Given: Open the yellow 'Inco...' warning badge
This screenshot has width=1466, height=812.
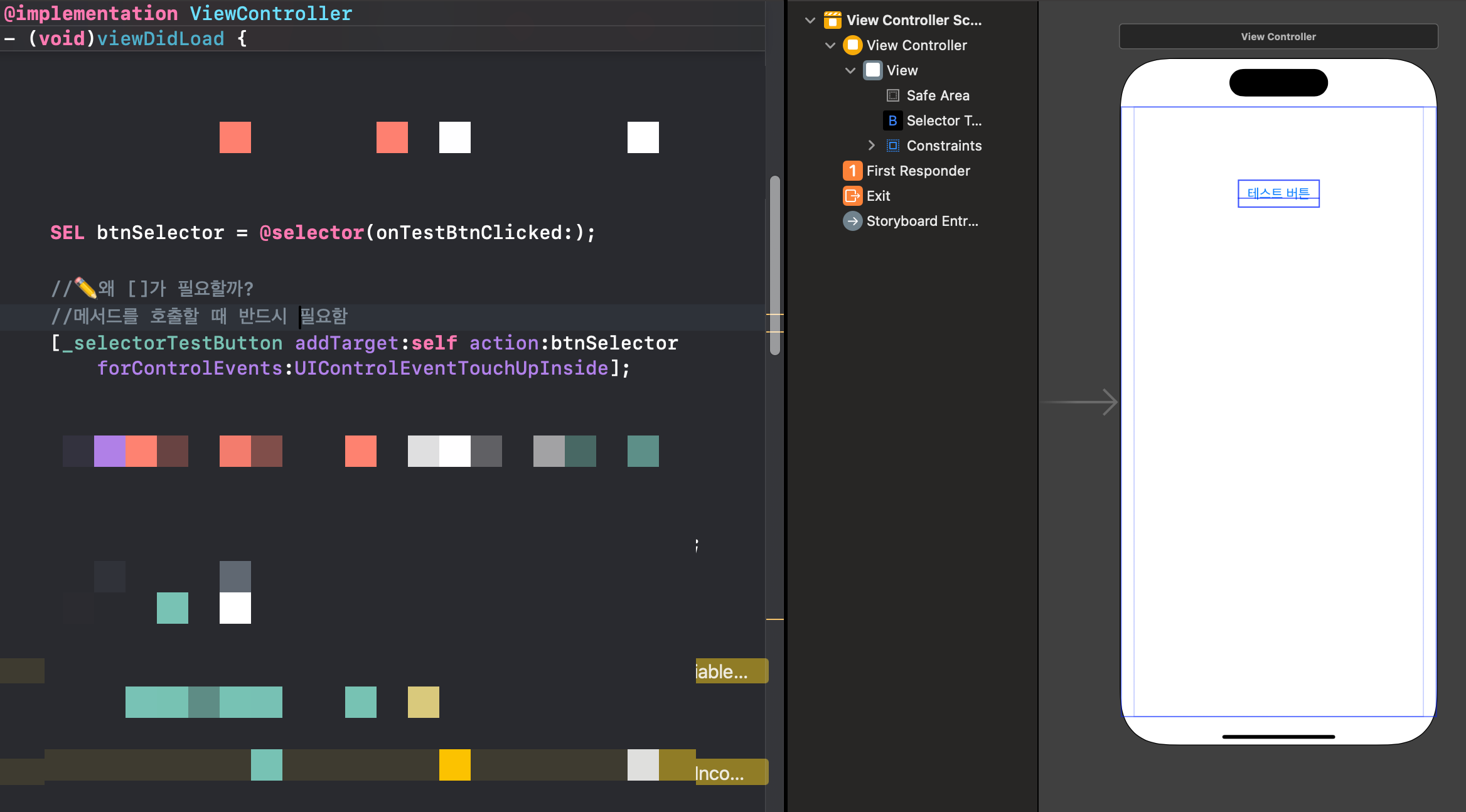Looking at the screenshot, I should pos(732,772).
